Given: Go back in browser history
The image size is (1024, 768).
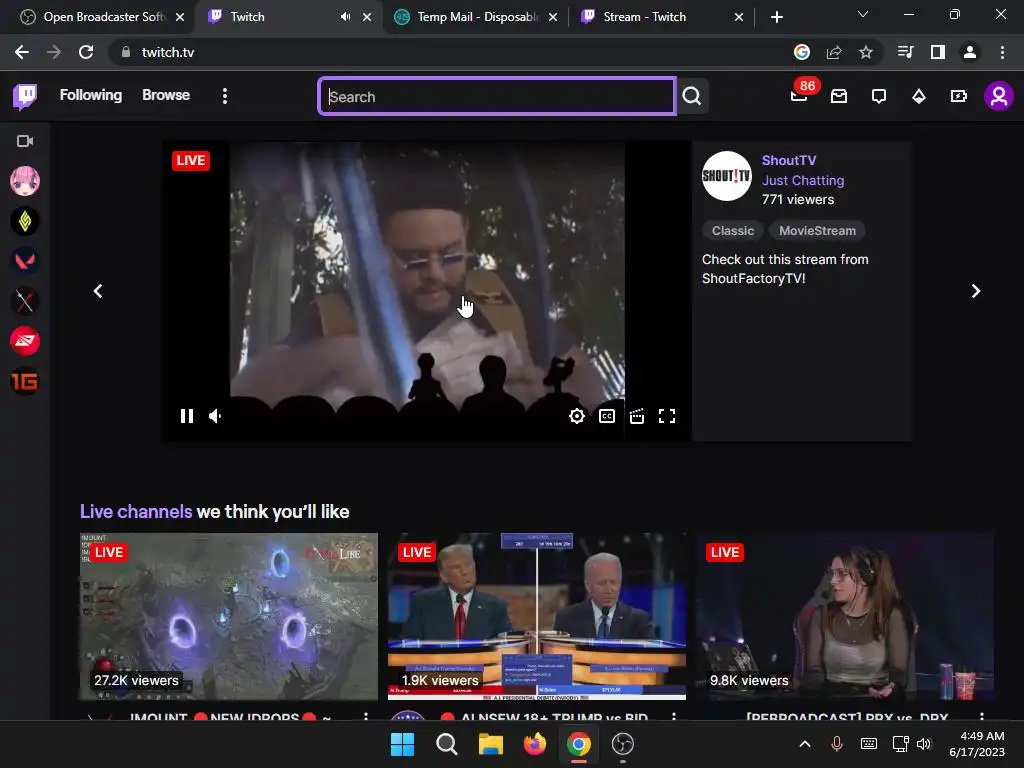Looking at the screenshot, I should click(22, 52).
